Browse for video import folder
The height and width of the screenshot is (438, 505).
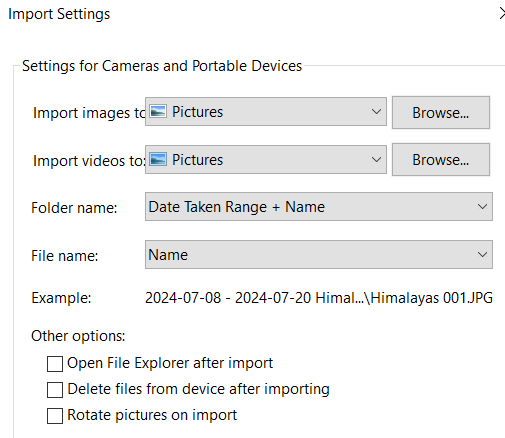click(441, 160)
